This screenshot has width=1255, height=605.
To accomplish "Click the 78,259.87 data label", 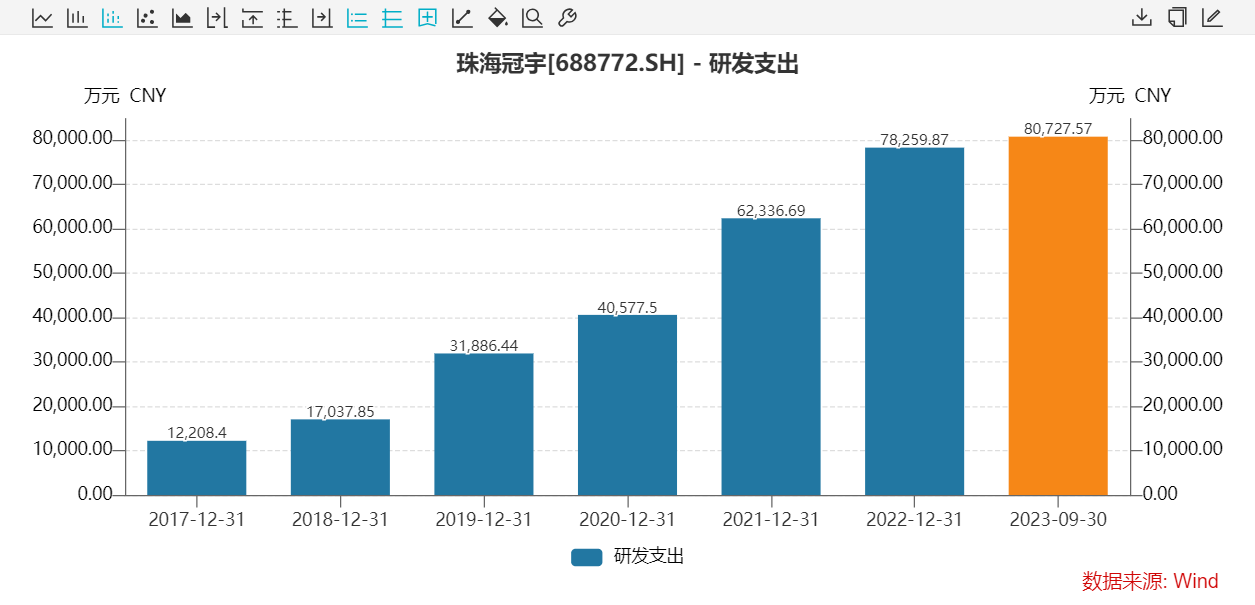I will [x=915, y=140].
